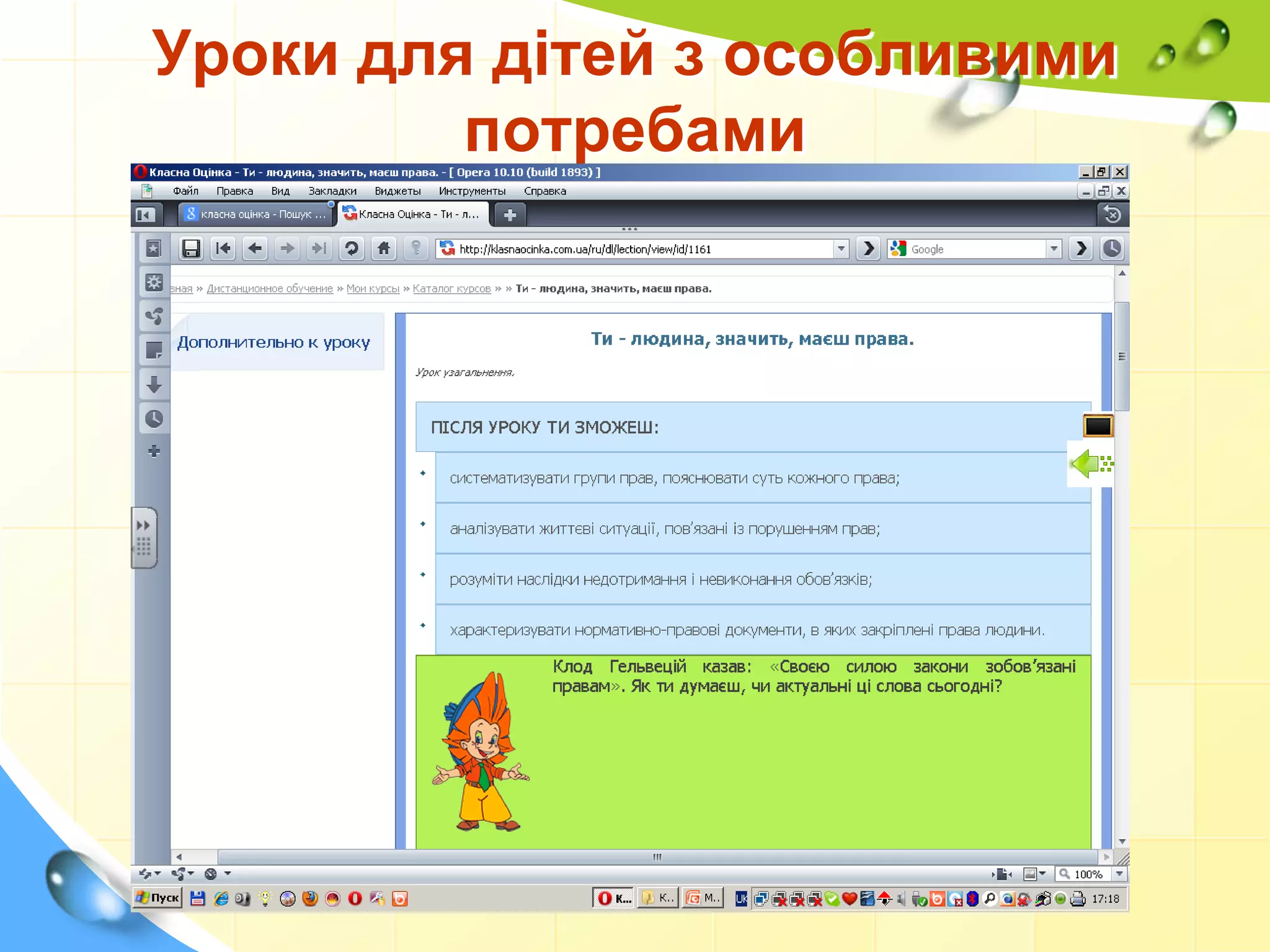Launch Internet Explorer from quick launch
1270x952 pixels.
(x=221, y=898)
